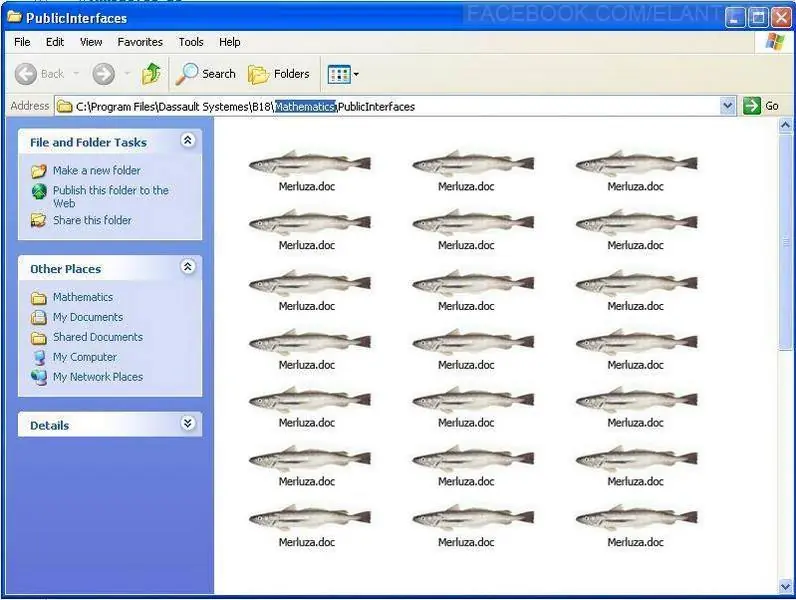Click the Shared Documents folder icon
The width and height of the screenshot is (796, 600).
39,338
